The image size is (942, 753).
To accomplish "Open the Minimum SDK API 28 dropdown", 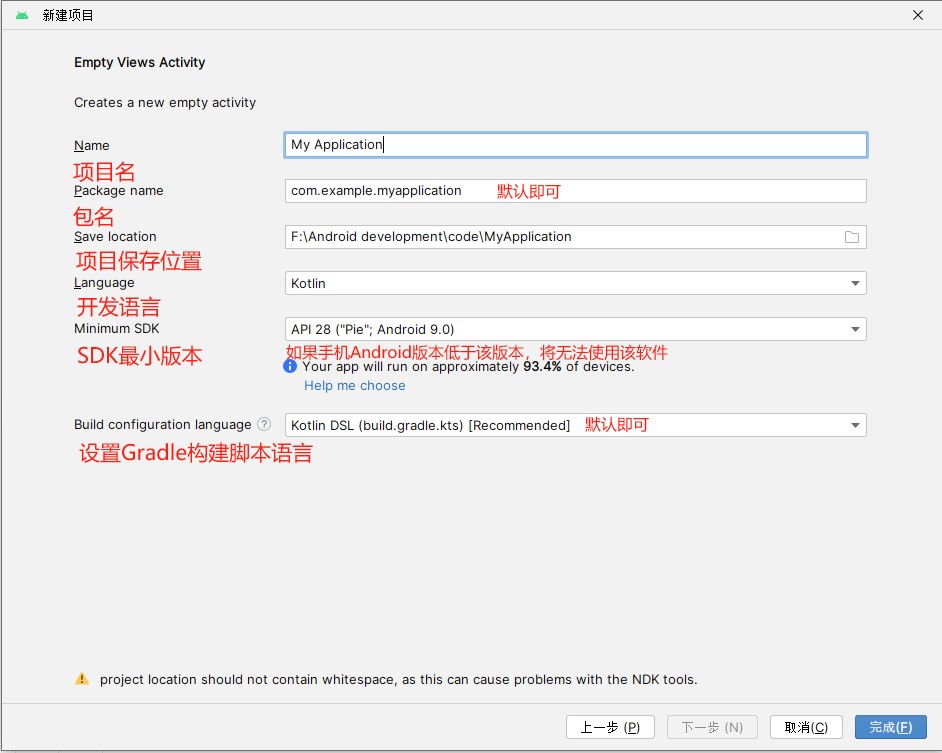I will click(856, 329).
